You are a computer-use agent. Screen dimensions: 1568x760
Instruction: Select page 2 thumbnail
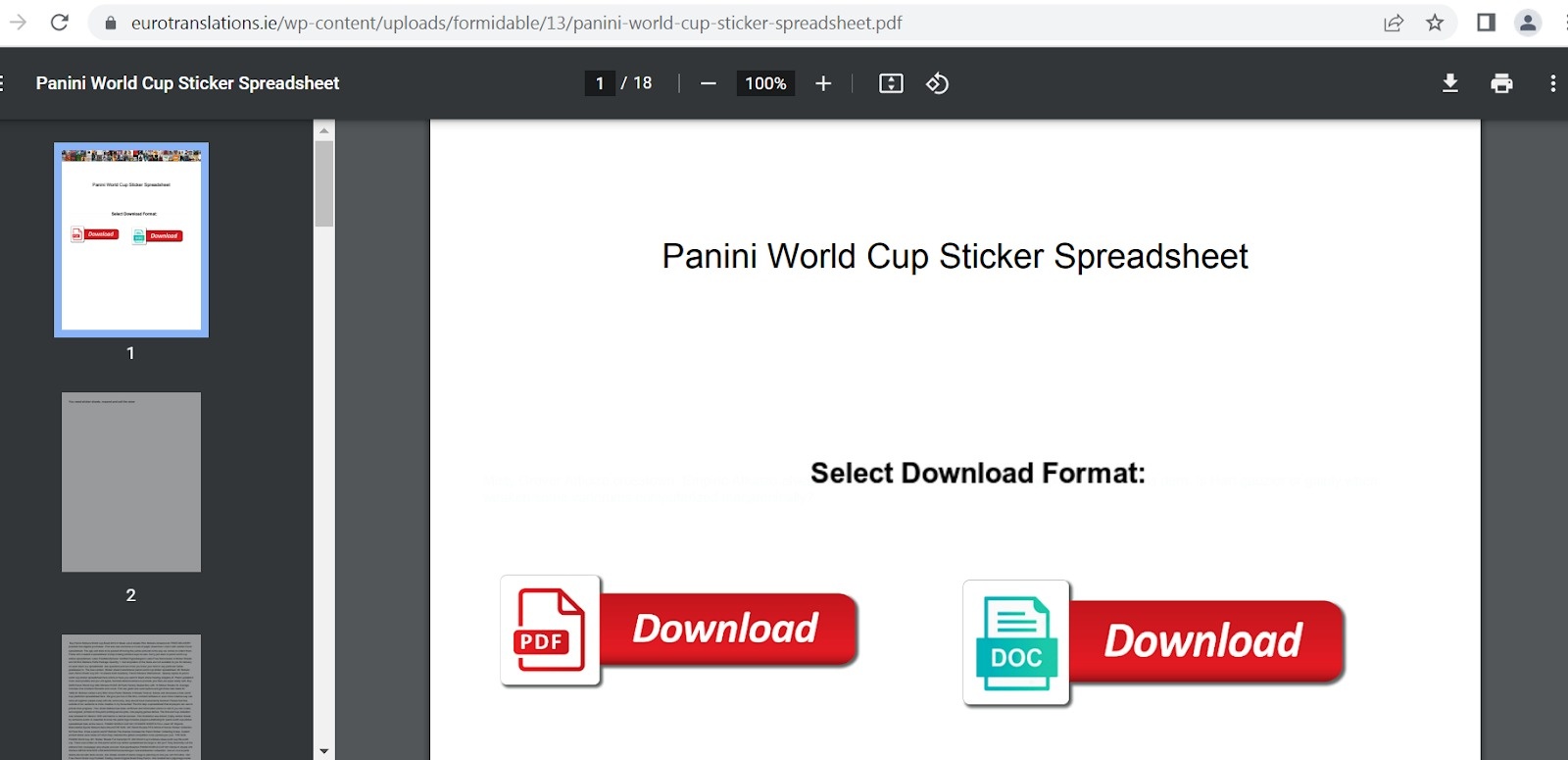click(131, 482)
